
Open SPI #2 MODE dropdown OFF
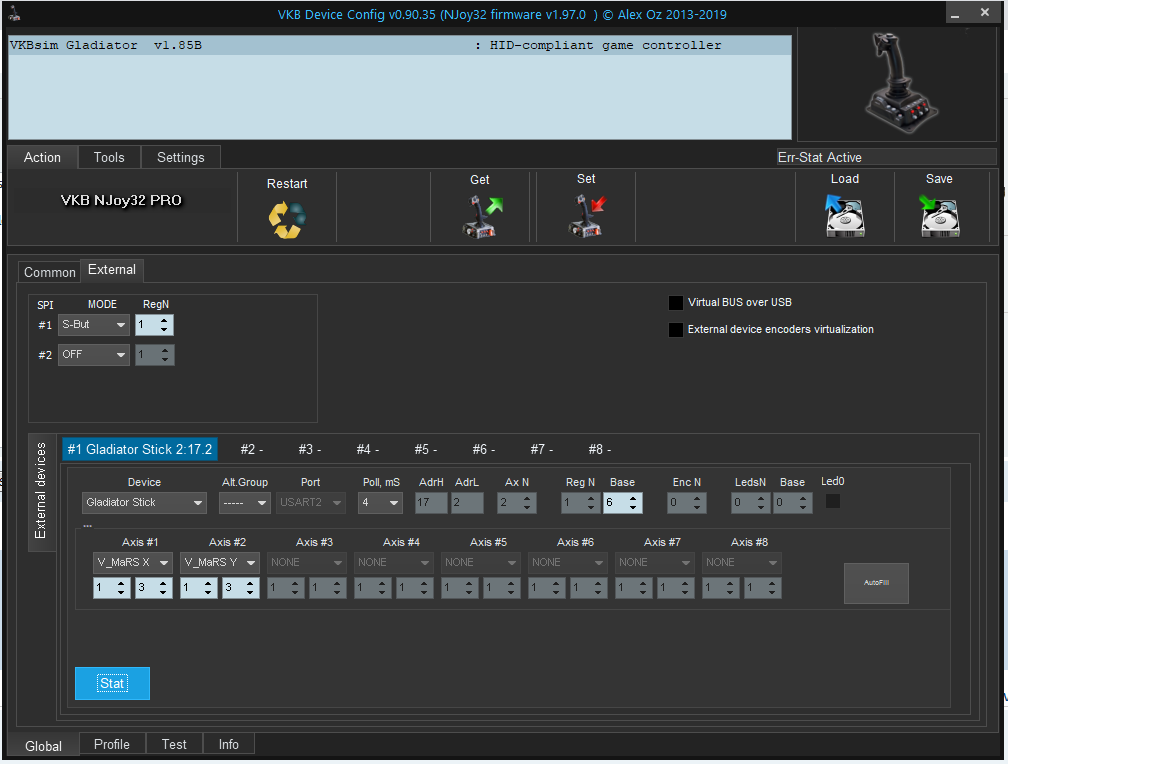click(94, 355)
